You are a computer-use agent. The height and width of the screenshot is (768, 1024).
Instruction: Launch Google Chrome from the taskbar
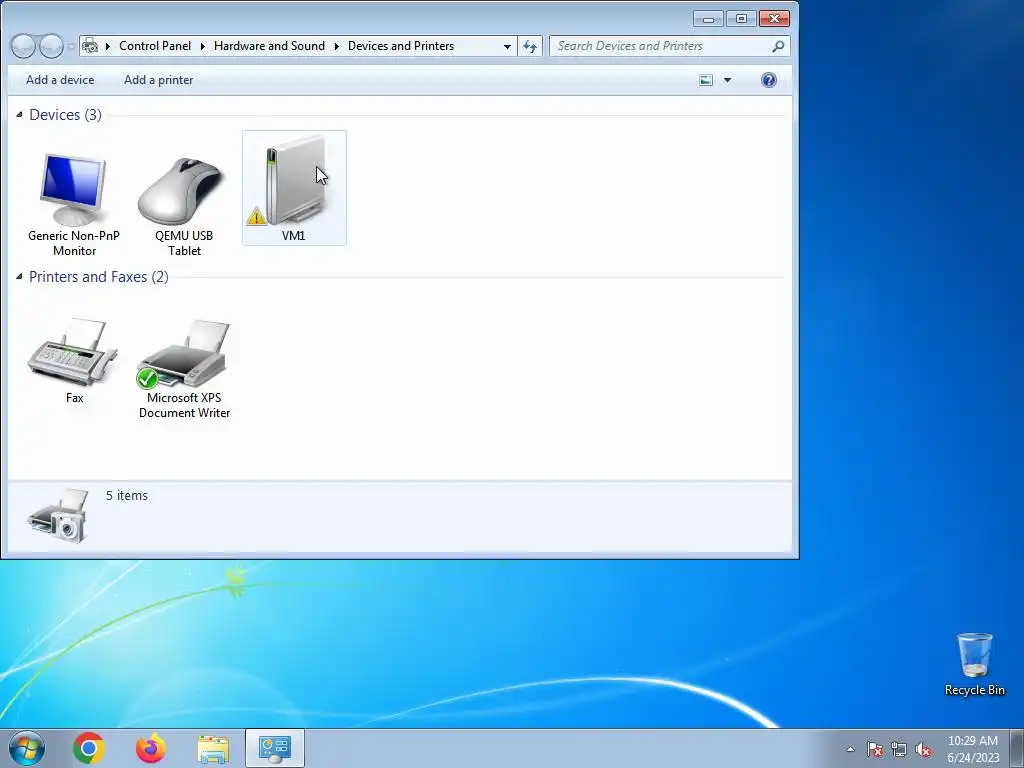[89, 748]
